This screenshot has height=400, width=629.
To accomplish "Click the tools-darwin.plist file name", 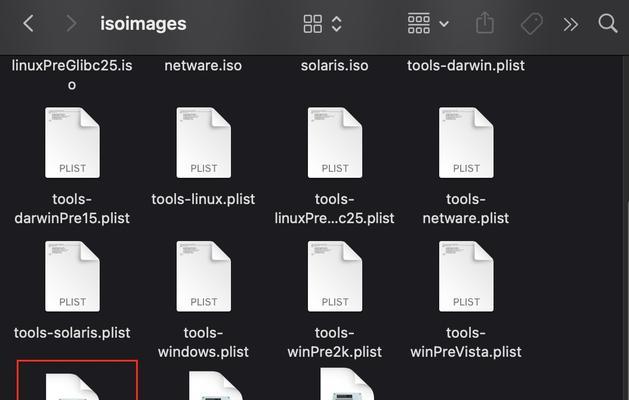I will 466,65.
